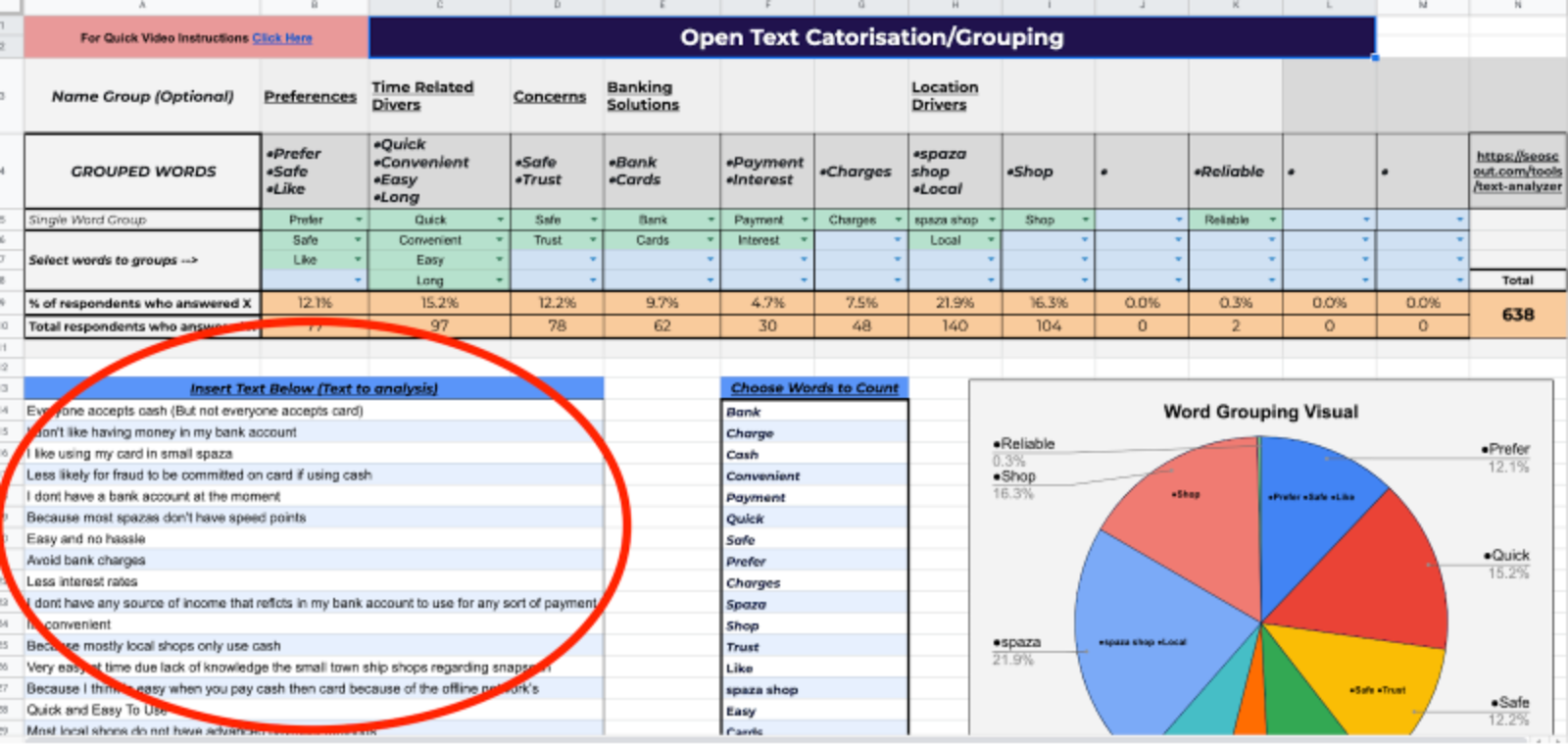Click the 'Open Text Catorisation/Grouping' title banner
Screen dimensions: 1568x744
tap(872, 37)
